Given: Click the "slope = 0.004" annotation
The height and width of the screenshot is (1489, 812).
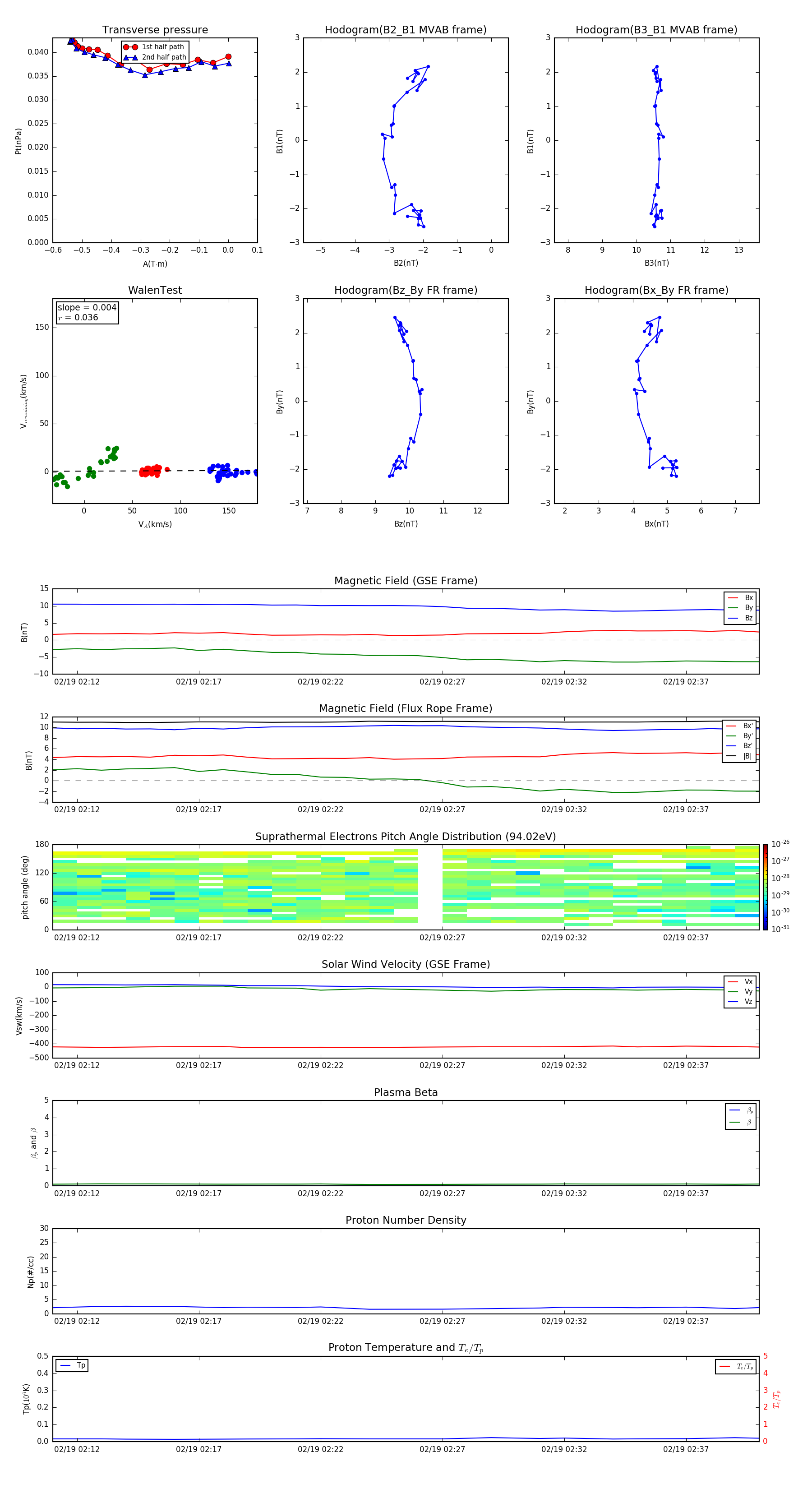Looking at the screenshot, I should coord(87,308).
